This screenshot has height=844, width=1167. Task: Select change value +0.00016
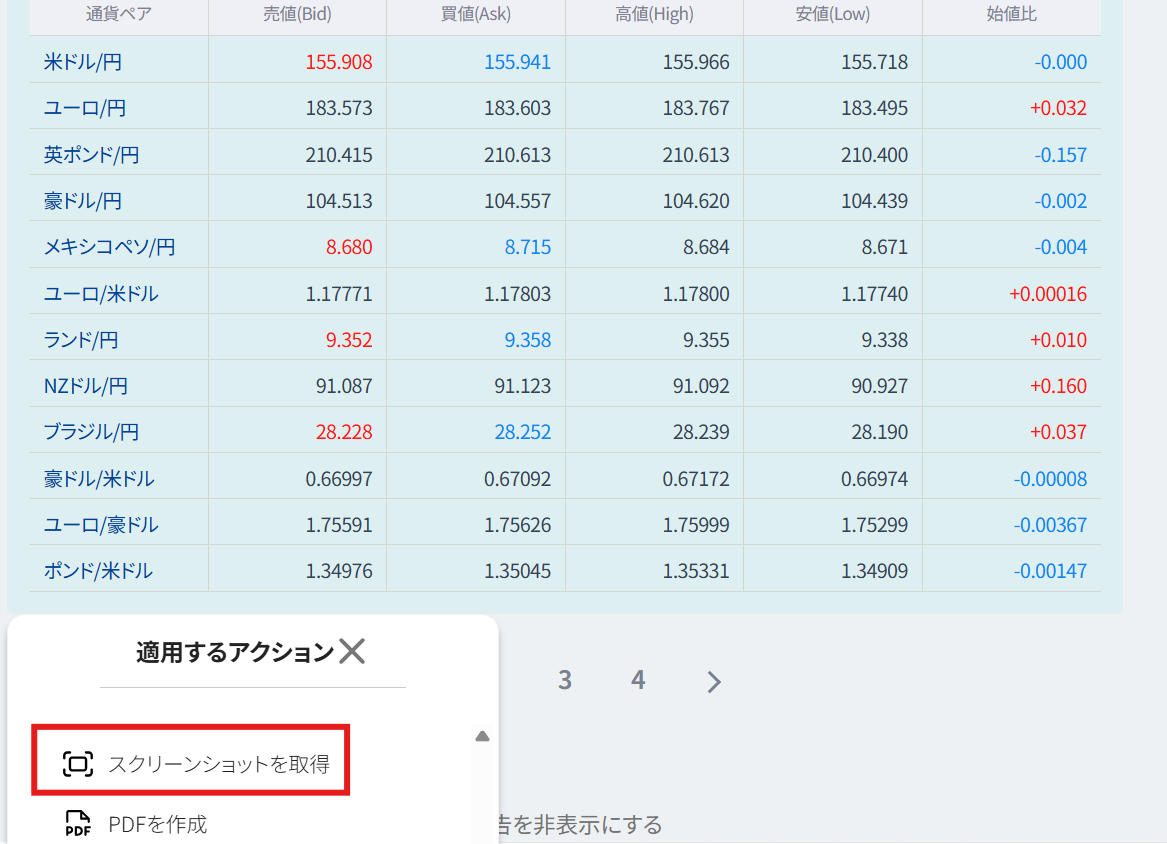point(1048,294)
